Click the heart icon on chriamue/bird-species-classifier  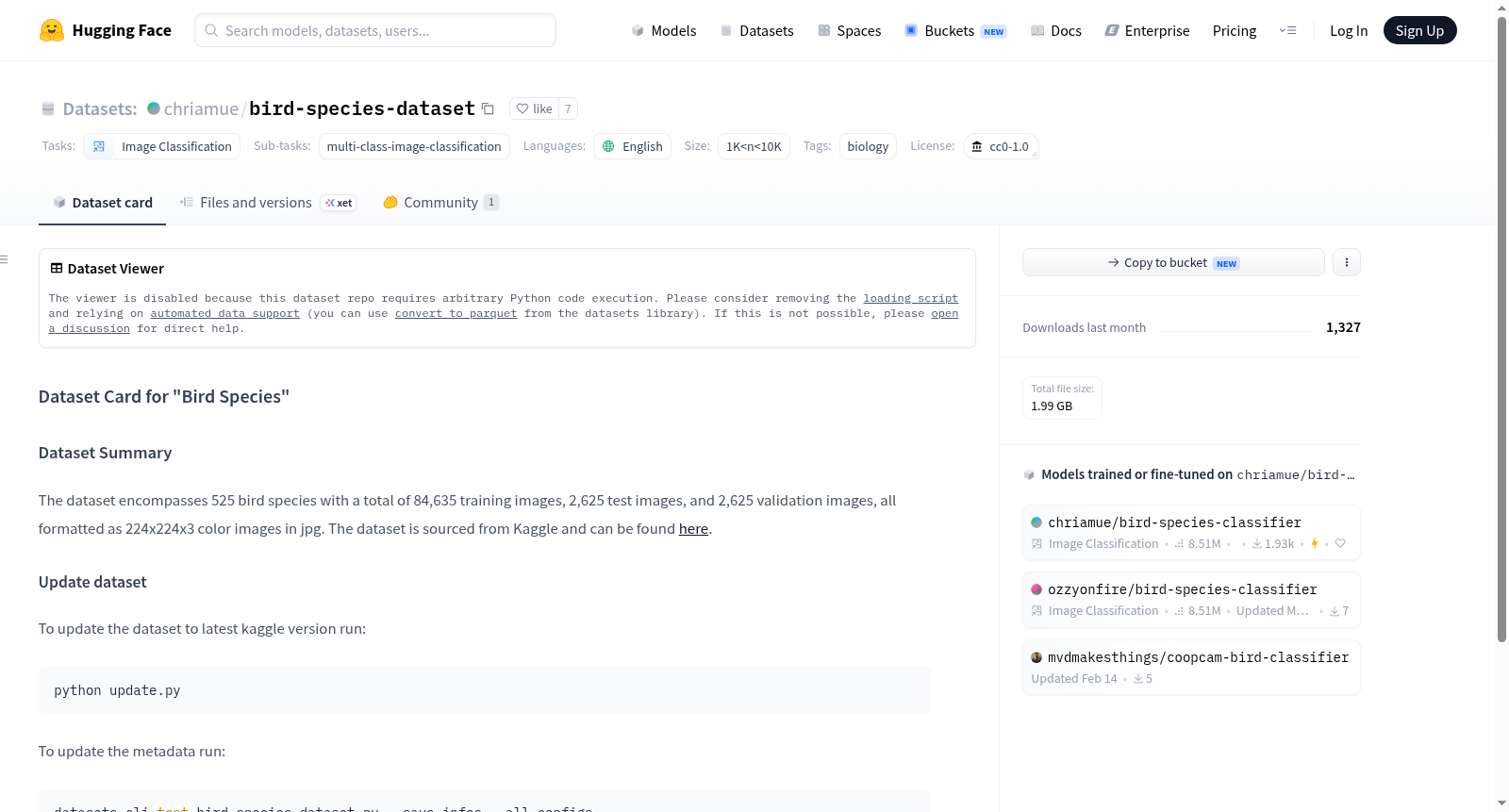(1340, 544)
